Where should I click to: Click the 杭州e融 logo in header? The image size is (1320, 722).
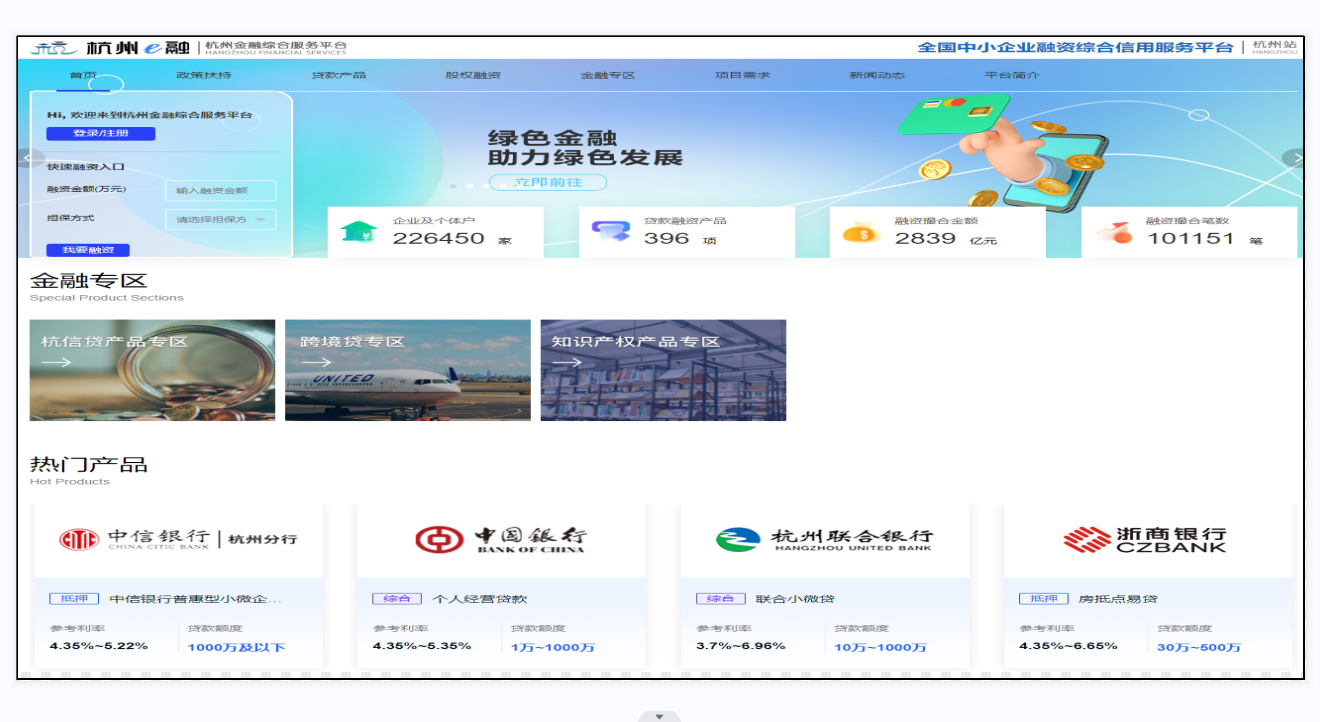click(110, 47)
